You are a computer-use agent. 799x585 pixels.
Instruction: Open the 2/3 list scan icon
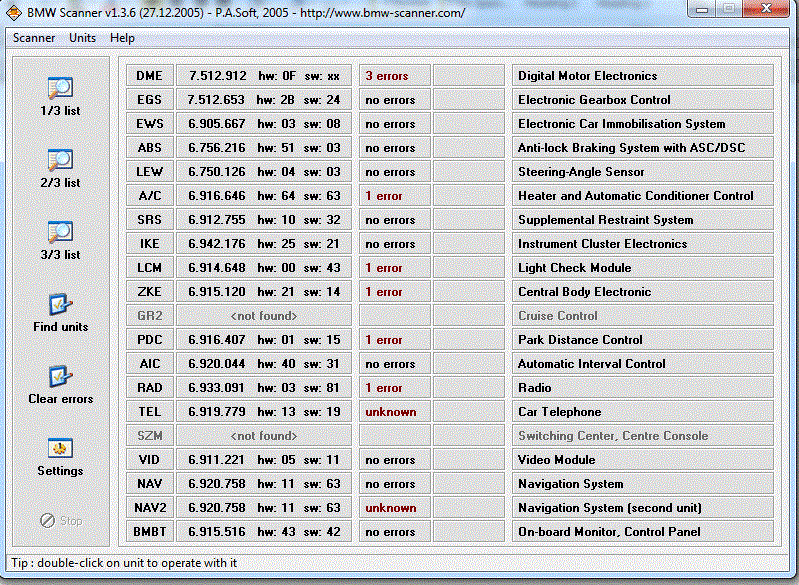pyautogui.click(x=60, y=160)
